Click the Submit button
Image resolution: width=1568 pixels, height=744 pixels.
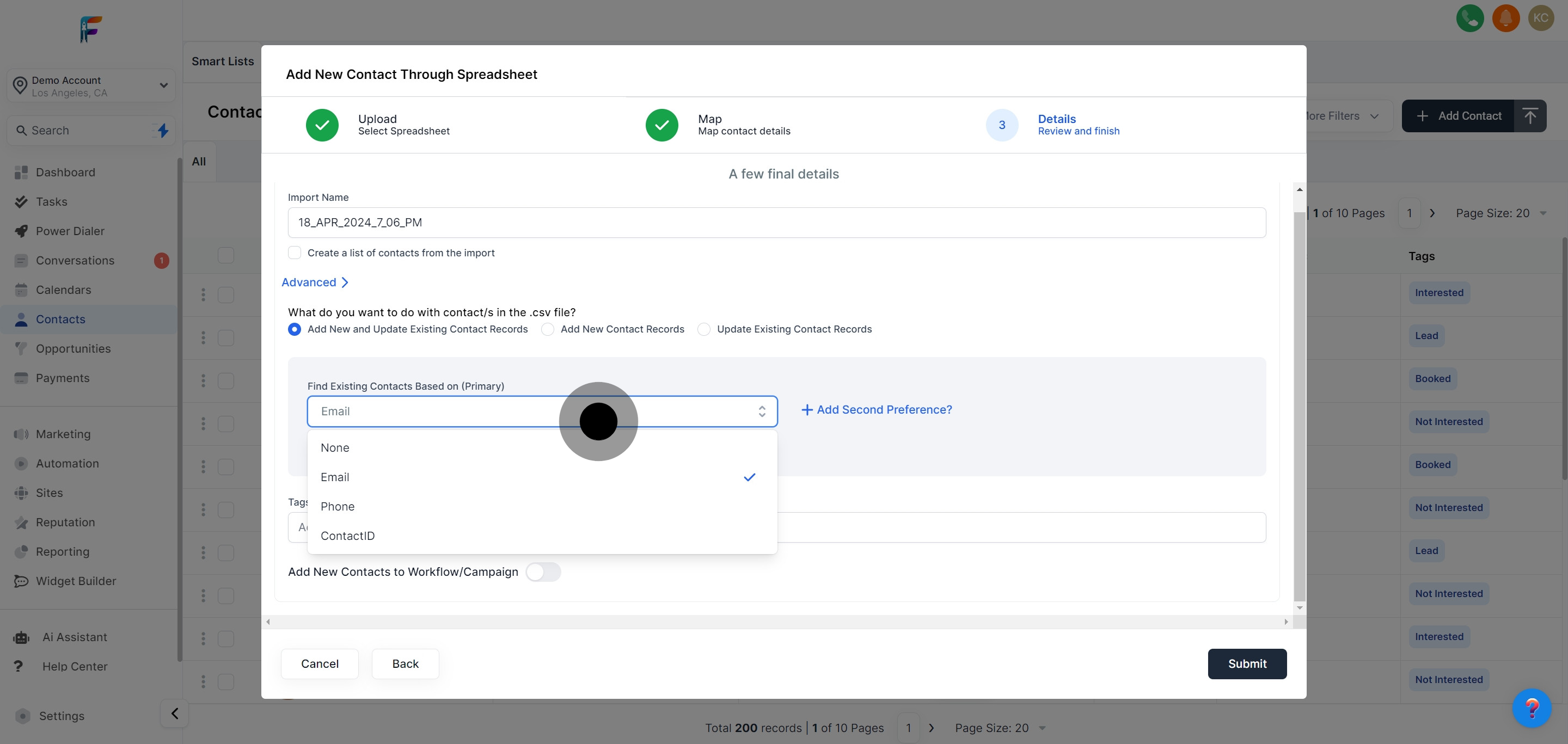[x=1247, y=663]
